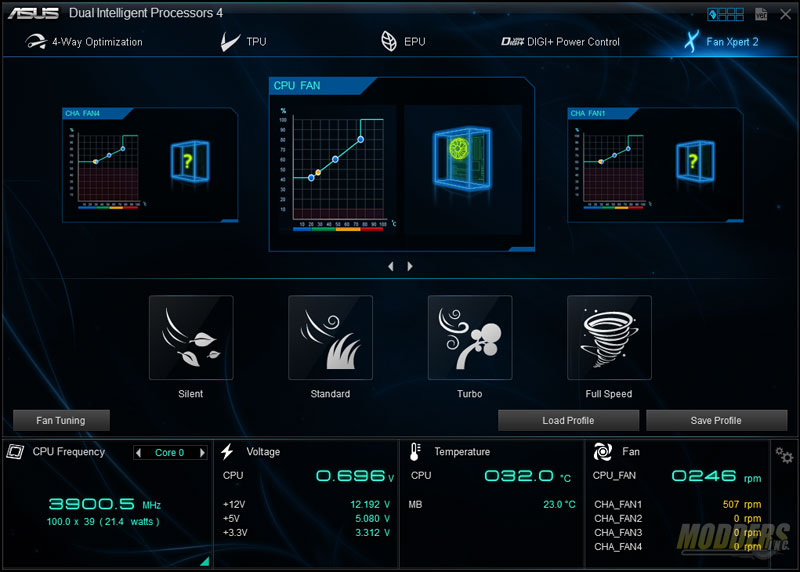800x572 pixels.
Task: Open the version info icon in title bar
Action: coord(761,14)
